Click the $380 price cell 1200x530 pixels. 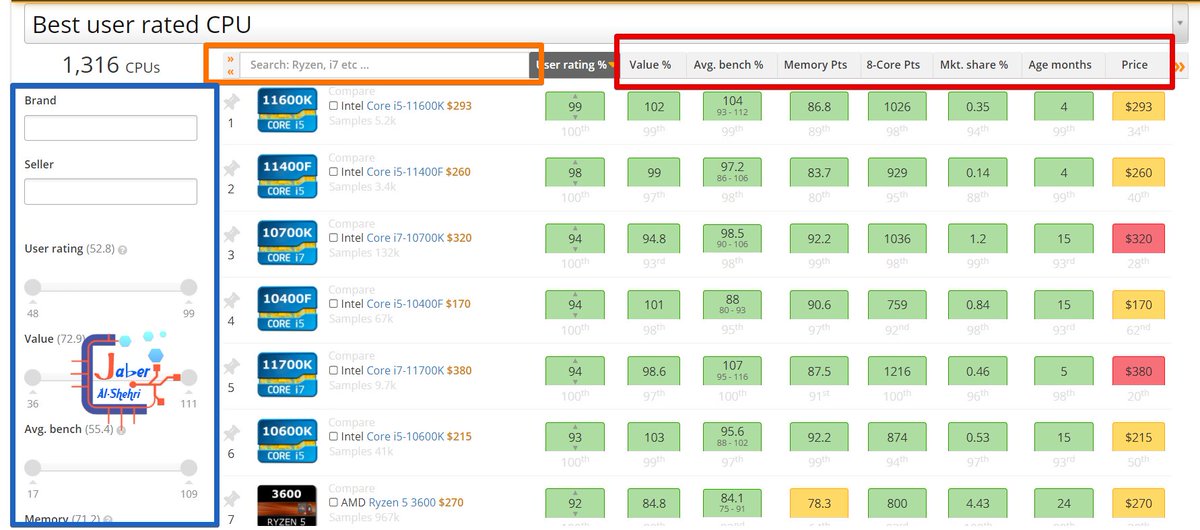[1138, 370]
